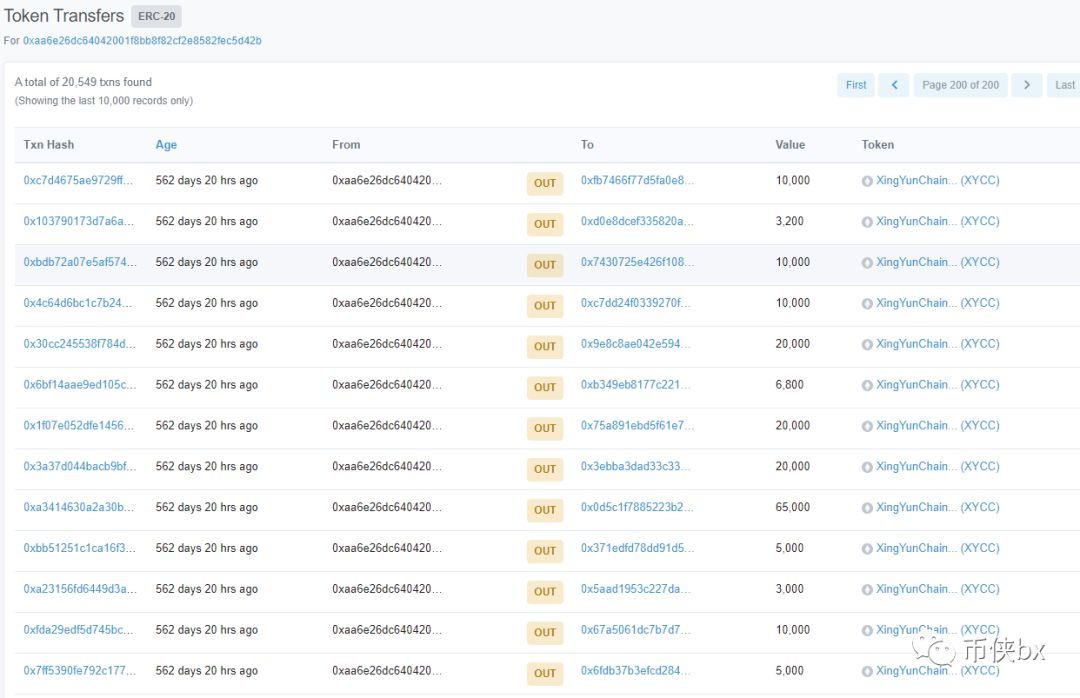1080x698 pixels.
Task: Open recipient address 0x371edfd78dd91d5...
Action: (x=637, y=548)
